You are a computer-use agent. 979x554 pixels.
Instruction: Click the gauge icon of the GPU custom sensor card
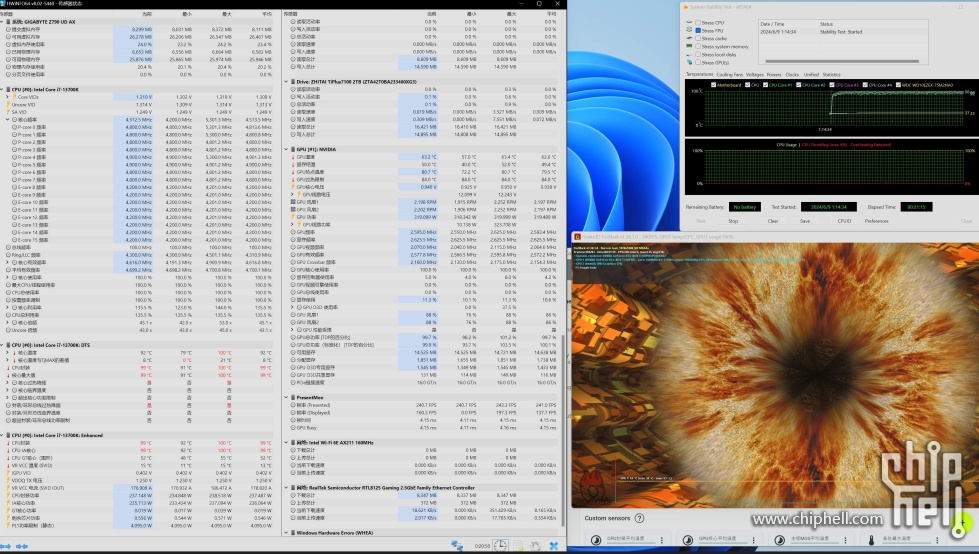click(x=688, y=540)
